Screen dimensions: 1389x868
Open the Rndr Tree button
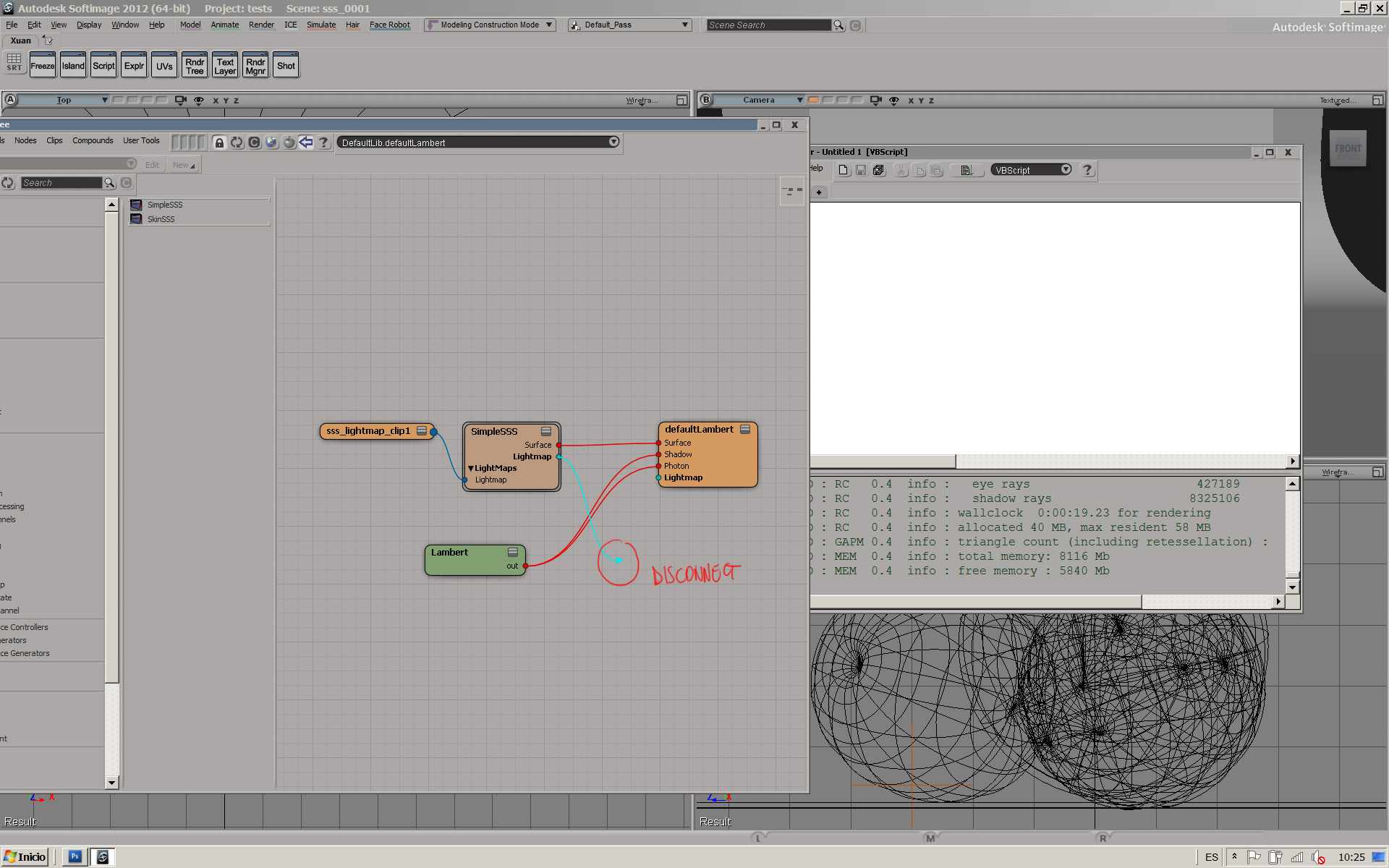coord(195,66)
